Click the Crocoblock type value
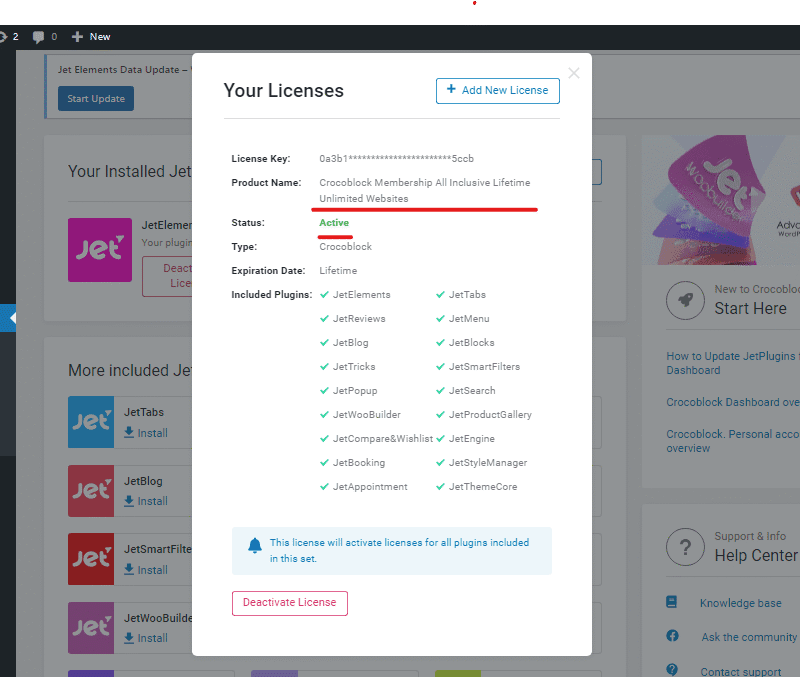 pyautogui.click(x=345, y=247)
